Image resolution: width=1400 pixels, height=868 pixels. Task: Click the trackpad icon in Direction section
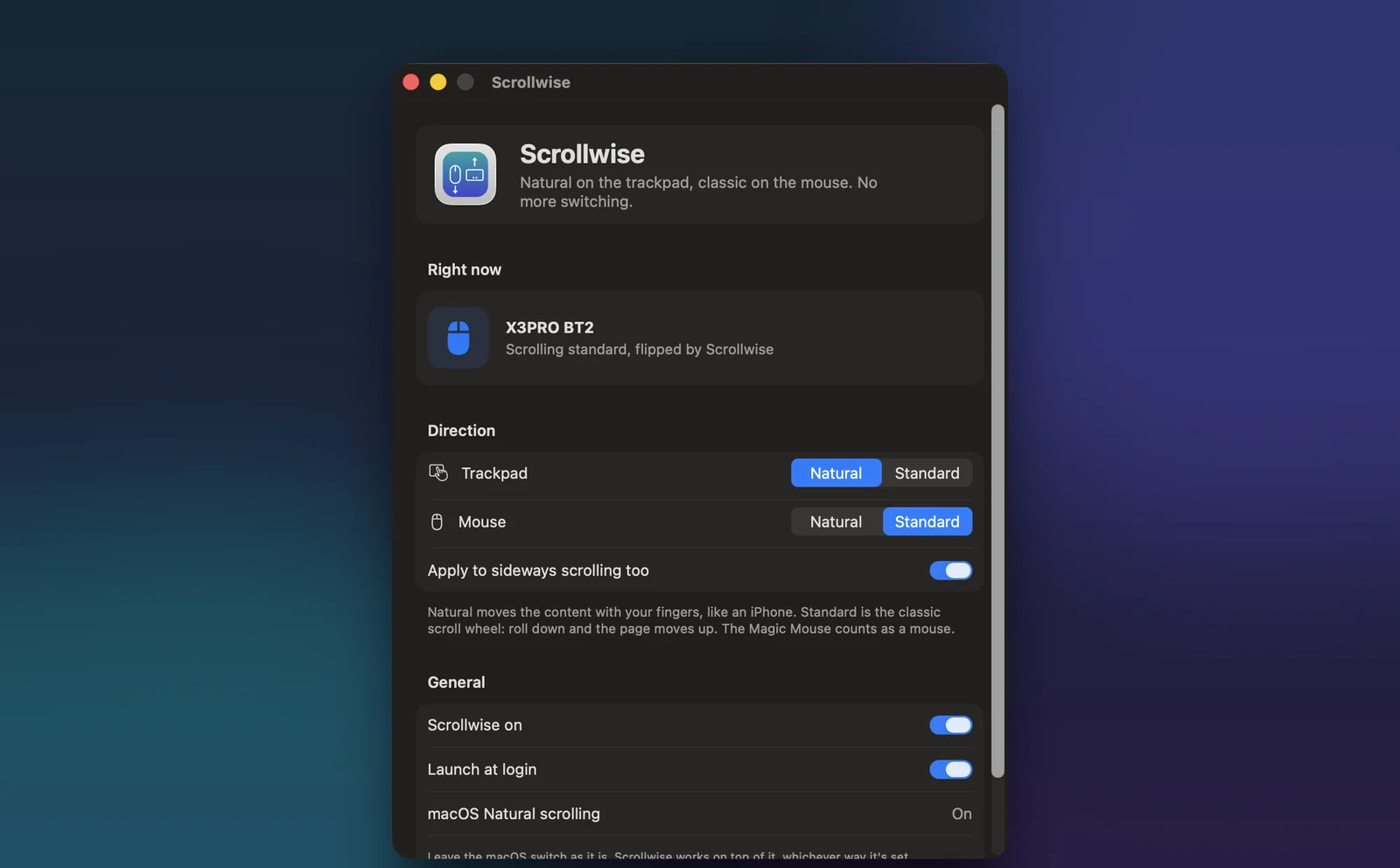438,472
